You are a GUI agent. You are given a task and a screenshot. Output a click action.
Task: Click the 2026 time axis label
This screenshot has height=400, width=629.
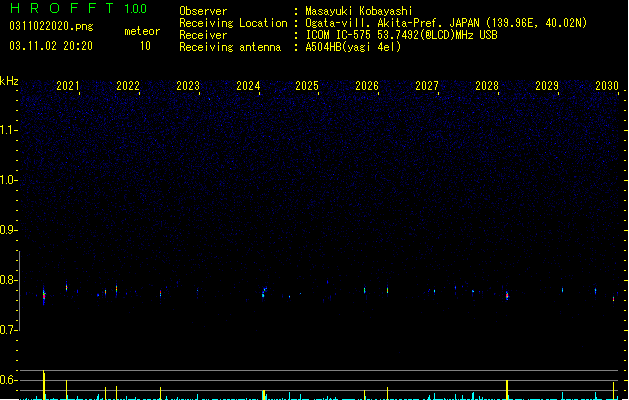click(x=367, y=86)
